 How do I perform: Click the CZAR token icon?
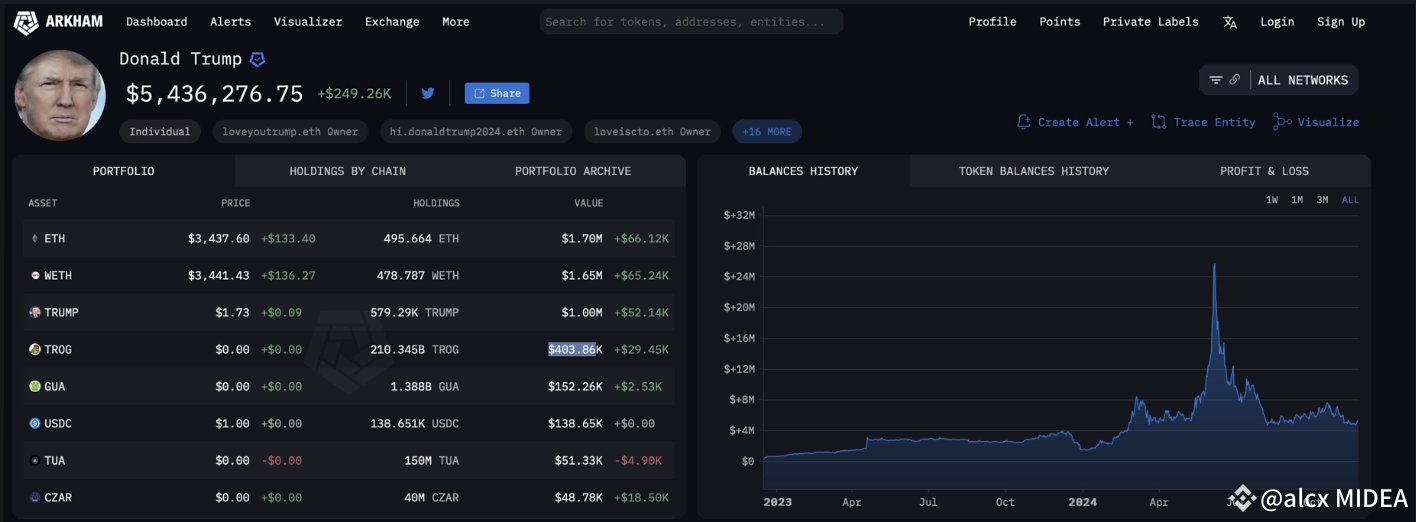(35, 497)
